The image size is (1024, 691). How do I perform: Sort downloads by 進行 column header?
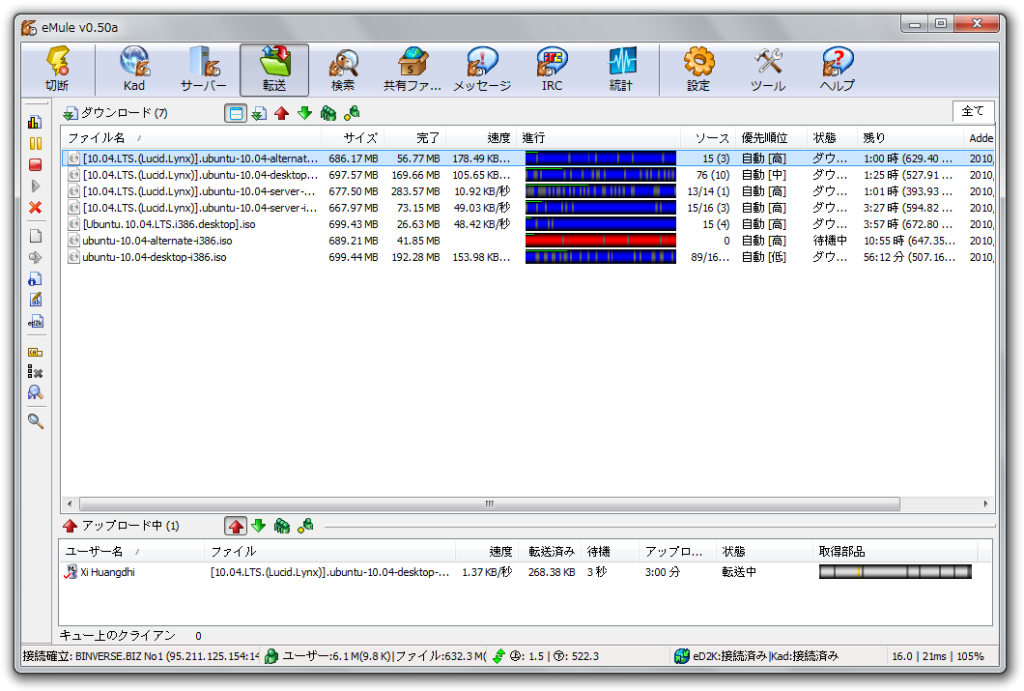[x=599, y=138]
